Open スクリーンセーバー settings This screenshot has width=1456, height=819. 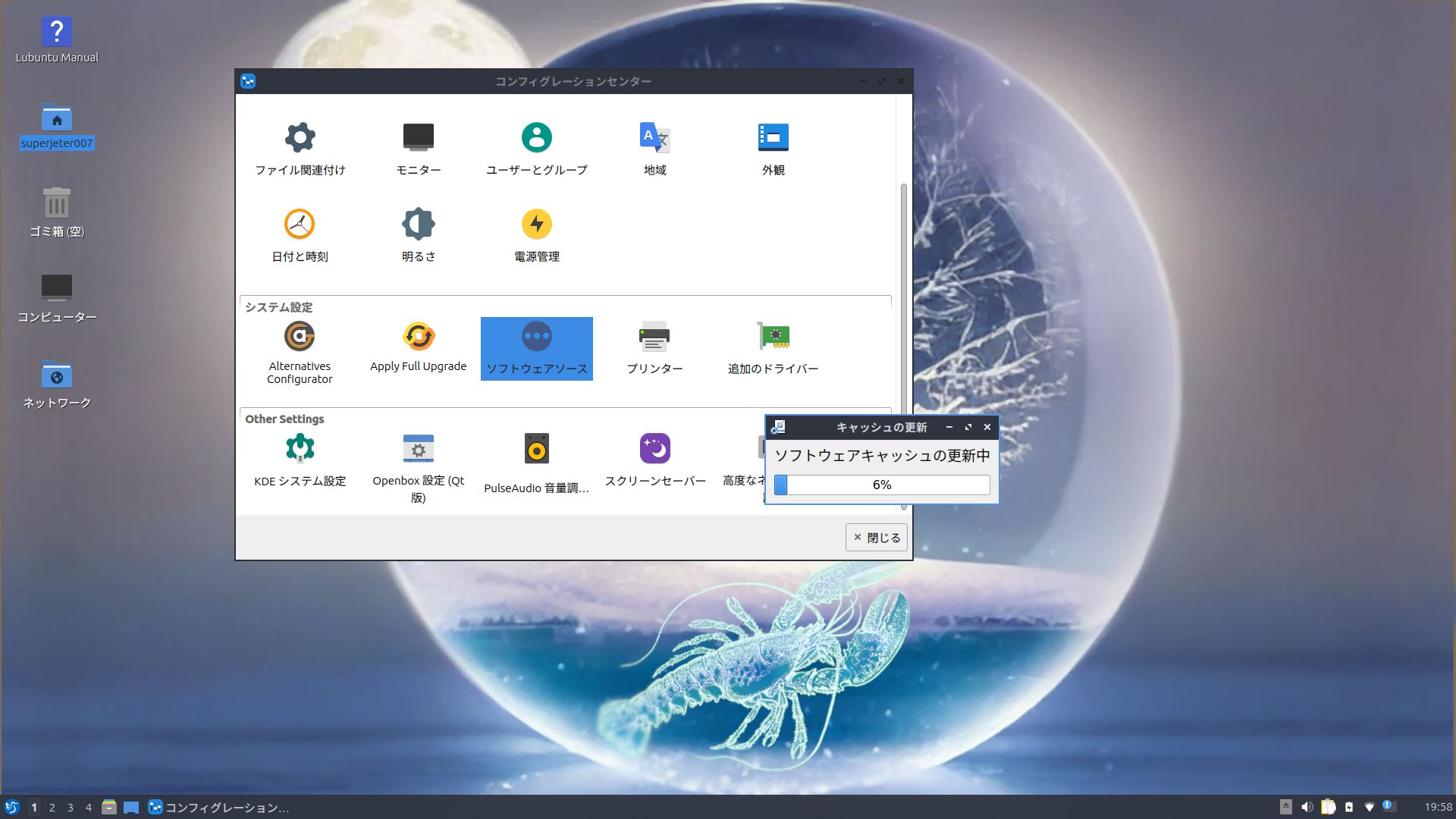pyautogui.click(x=654, y=450)
